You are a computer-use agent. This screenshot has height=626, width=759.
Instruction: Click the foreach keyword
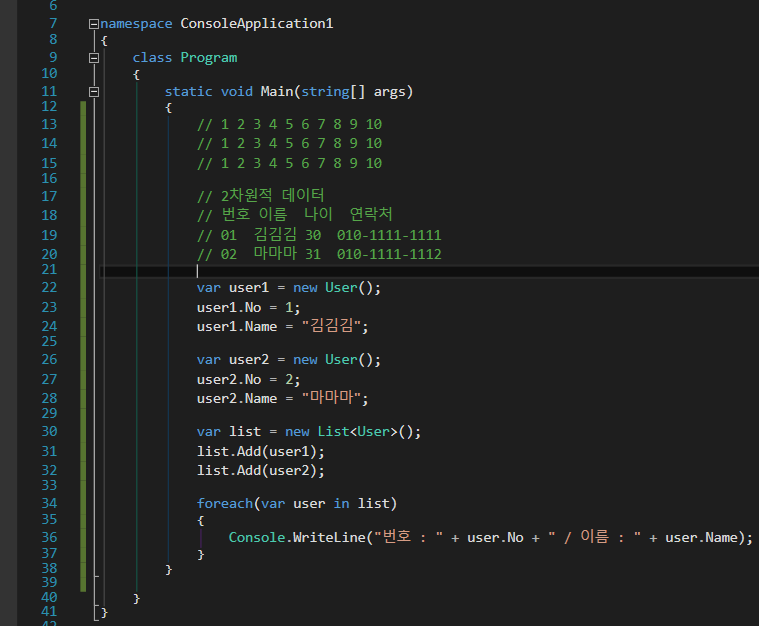pos(225,504)
